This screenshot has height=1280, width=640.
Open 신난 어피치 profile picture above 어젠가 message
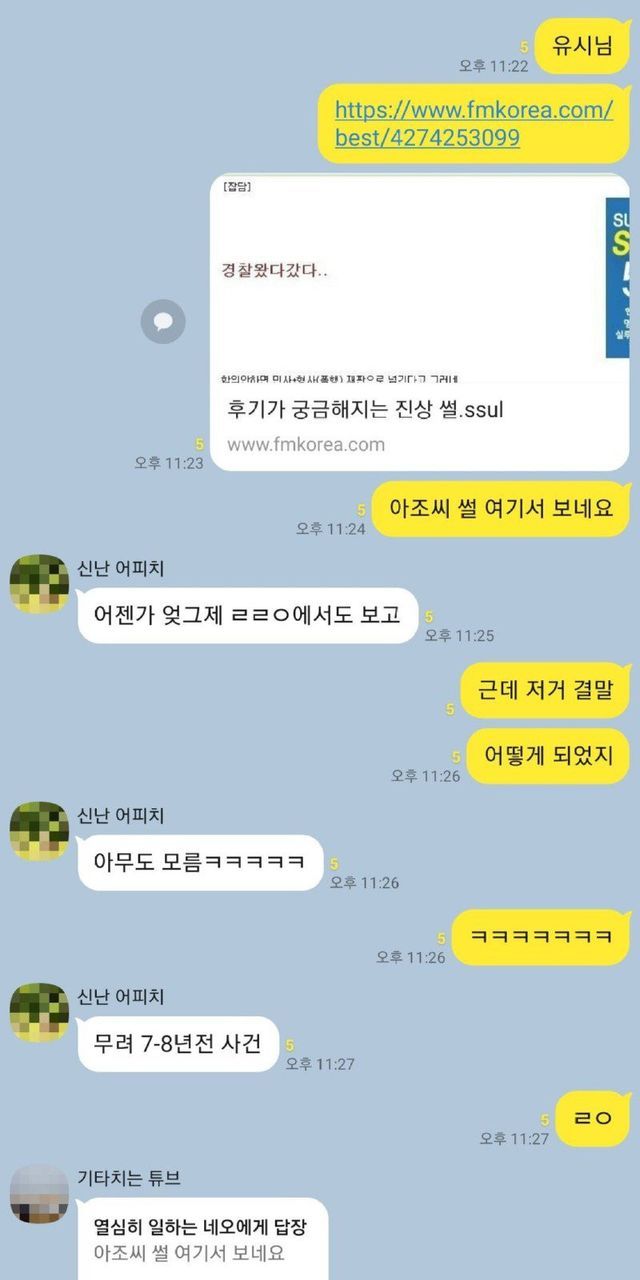point(39,583)
